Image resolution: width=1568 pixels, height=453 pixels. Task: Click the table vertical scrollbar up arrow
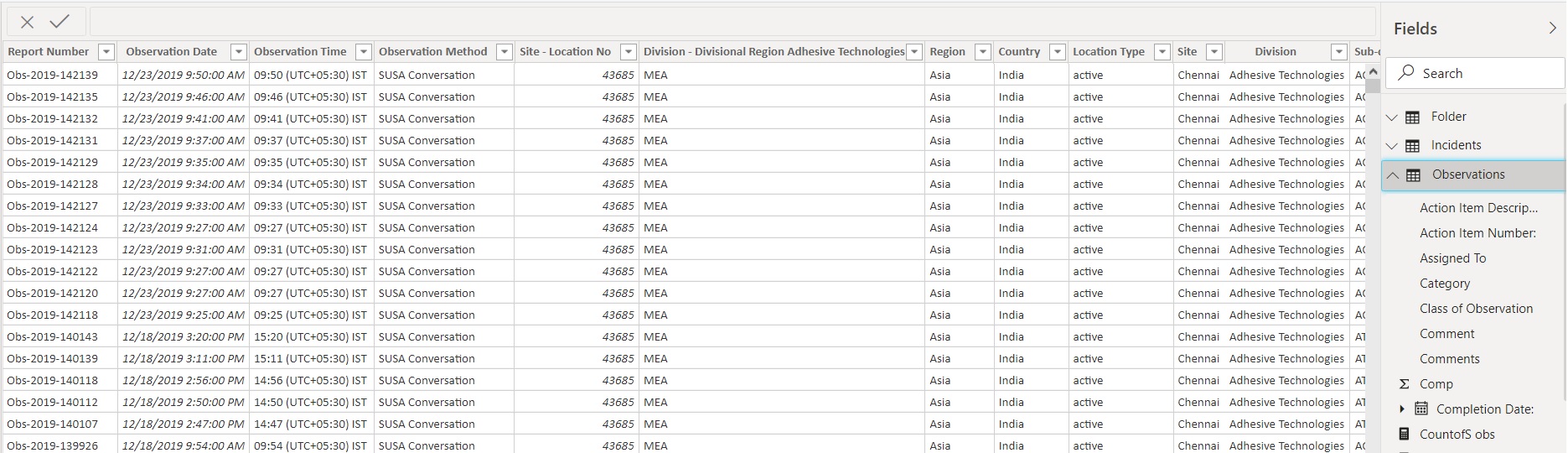(x=1373, y=73)
